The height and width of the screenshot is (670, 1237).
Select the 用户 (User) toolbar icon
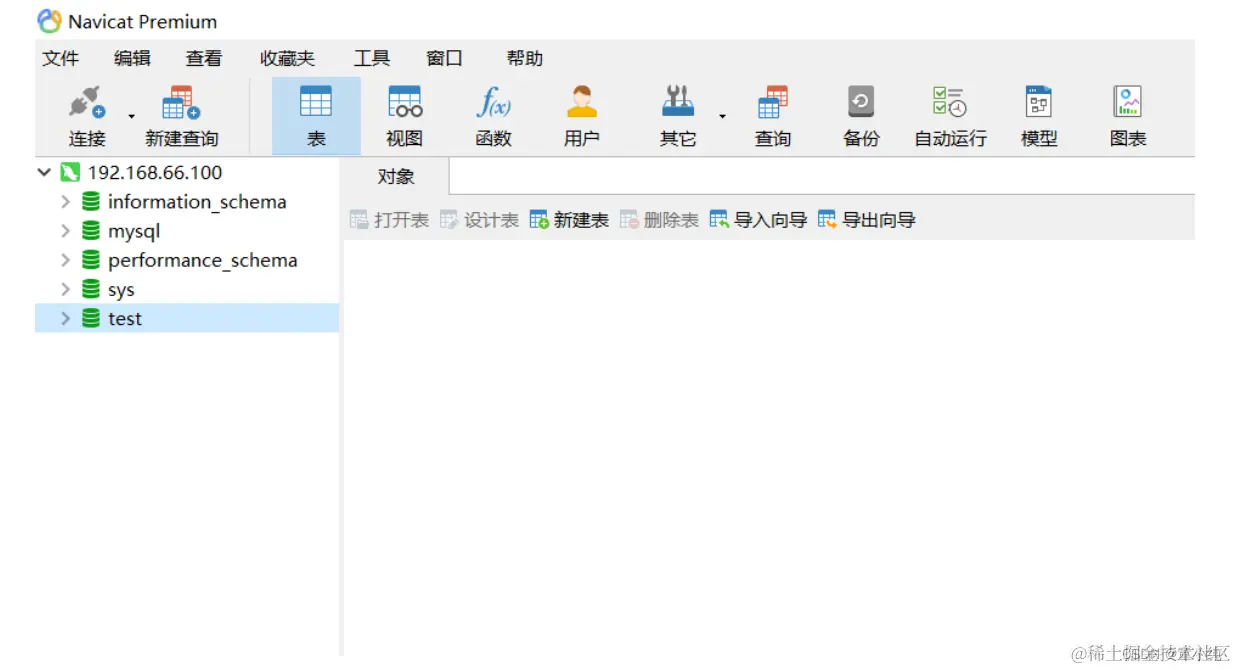tap(581, 117)
